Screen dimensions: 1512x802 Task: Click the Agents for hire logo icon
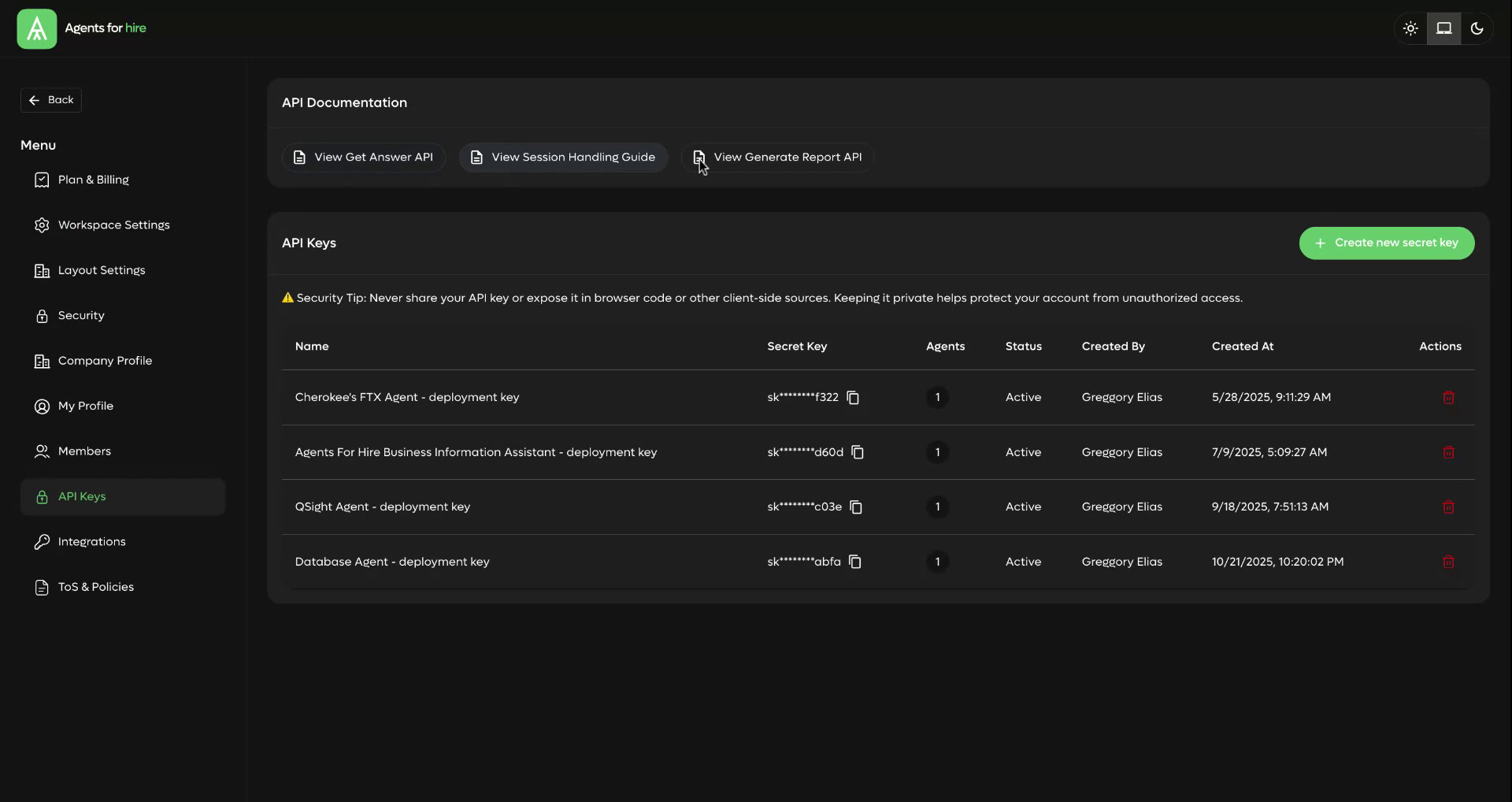point(35,28)
